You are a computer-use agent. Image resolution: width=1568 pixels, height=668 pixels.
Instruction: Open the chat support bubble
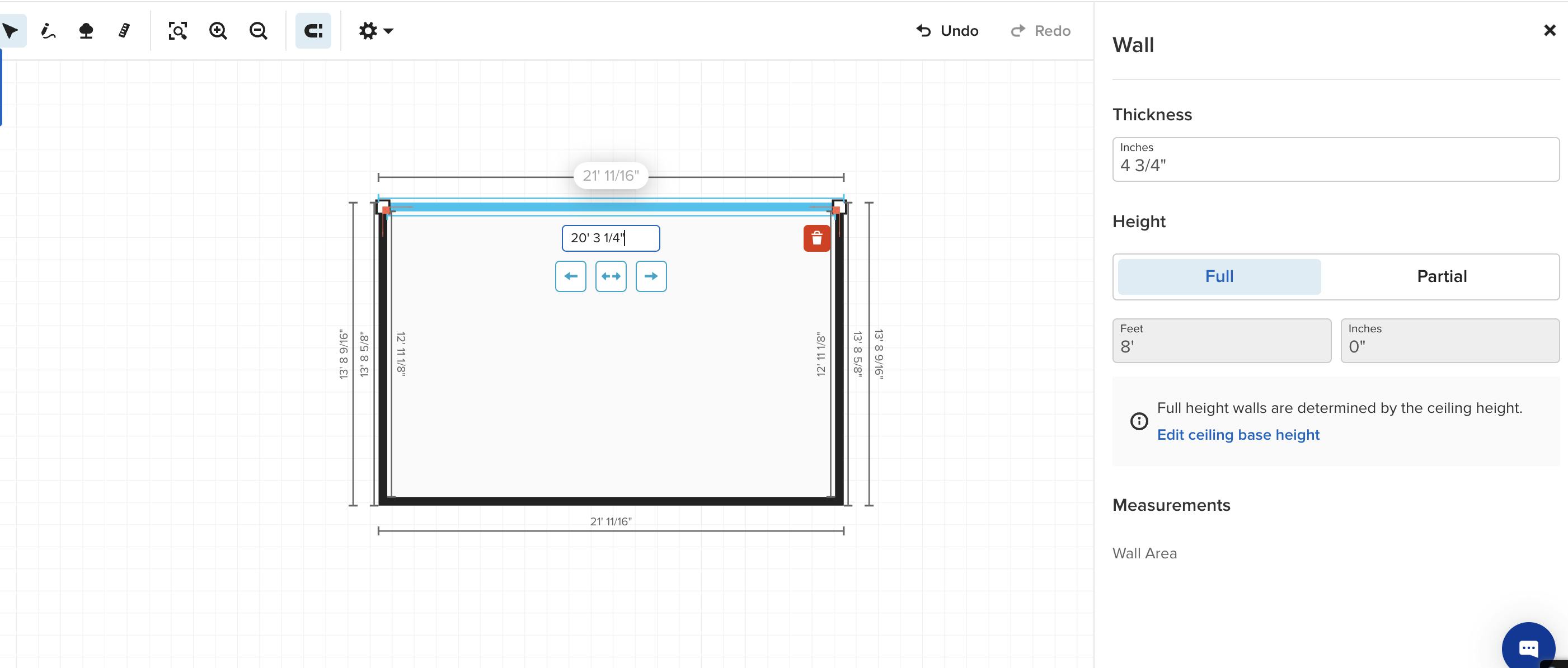click(x=1528, y=647)
